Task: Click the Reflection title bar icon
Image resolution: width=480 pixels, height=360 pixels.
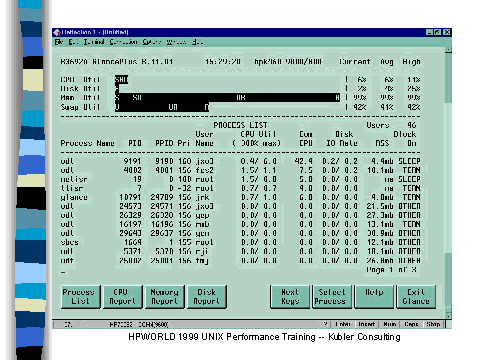Action: click(57, 32)
